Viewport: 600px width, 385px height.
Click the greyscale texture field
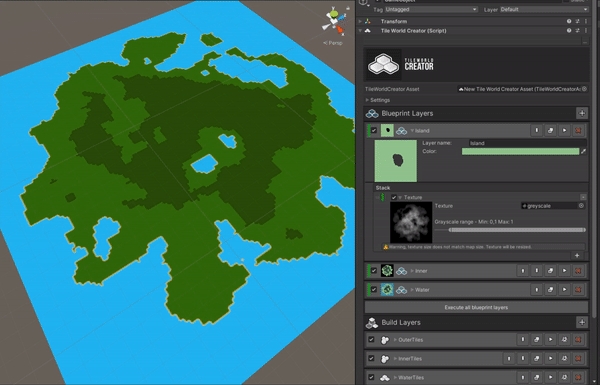click(x=553, y=206)
